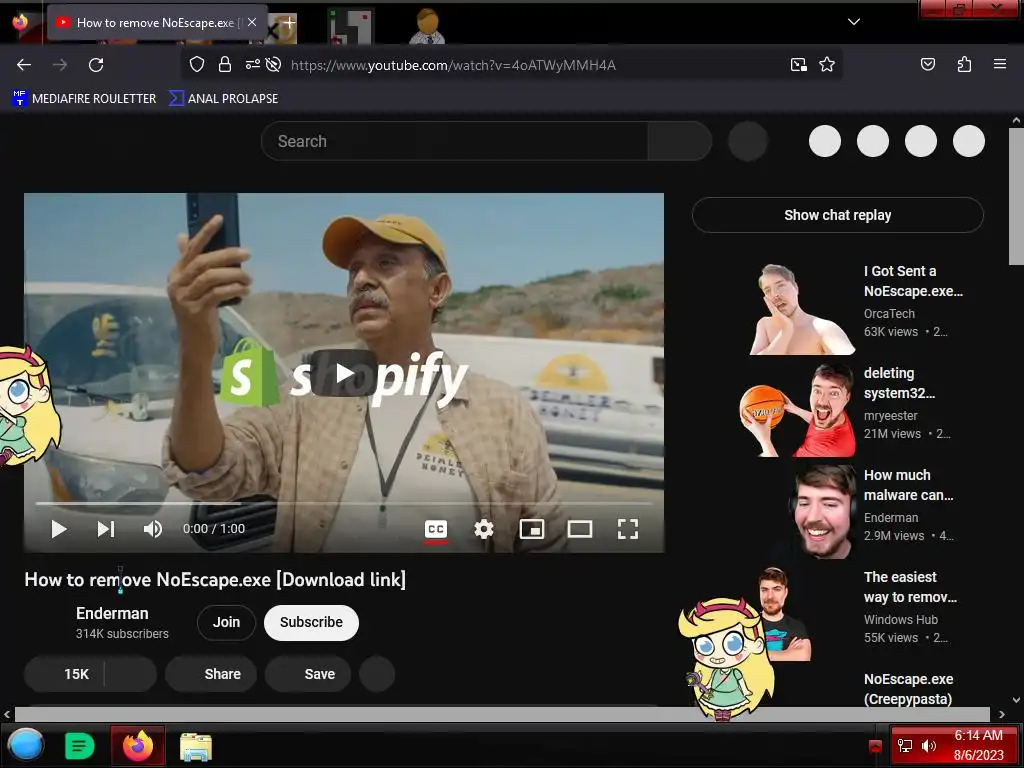Image resolution: width=1024 pixels, height=768 pixels.
Task: Open a new browser tab
Action: tap(288, 23)
